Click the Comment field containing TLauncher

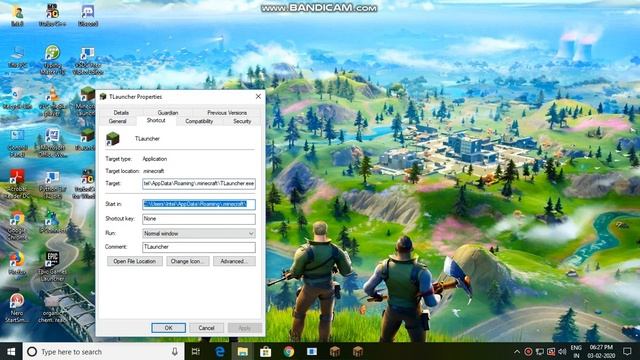tap(199, 247)
